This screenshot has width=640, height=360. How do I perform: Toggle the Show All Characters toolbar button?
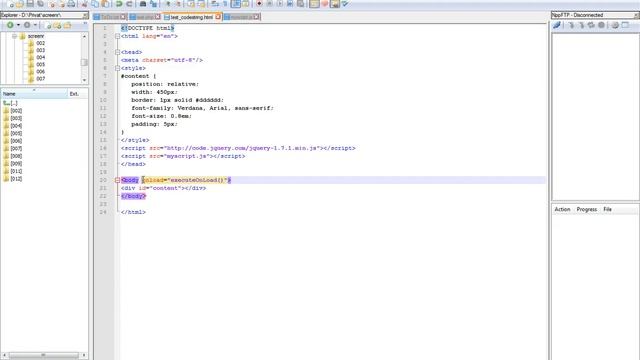pos(225,4)
